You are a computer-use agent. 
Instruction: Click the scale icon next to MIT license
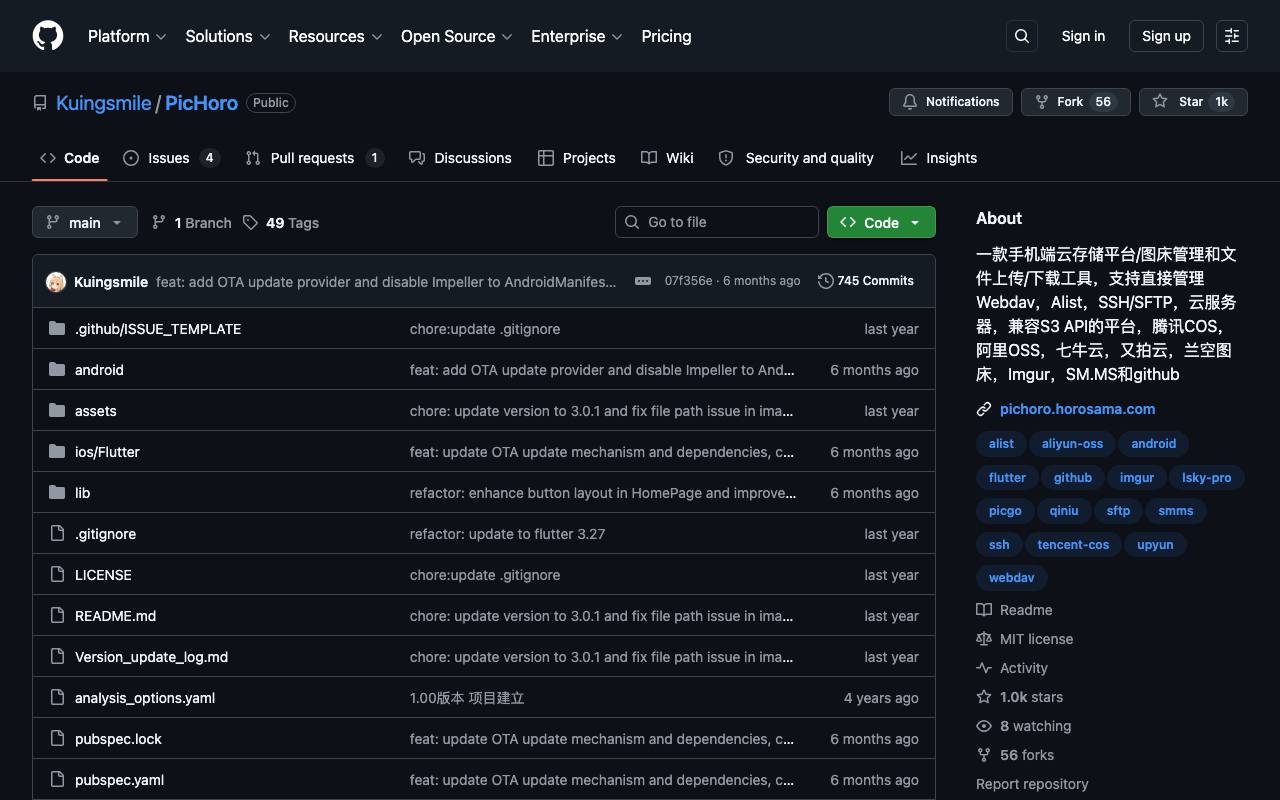pyautogui.click(x=984, y=639)
